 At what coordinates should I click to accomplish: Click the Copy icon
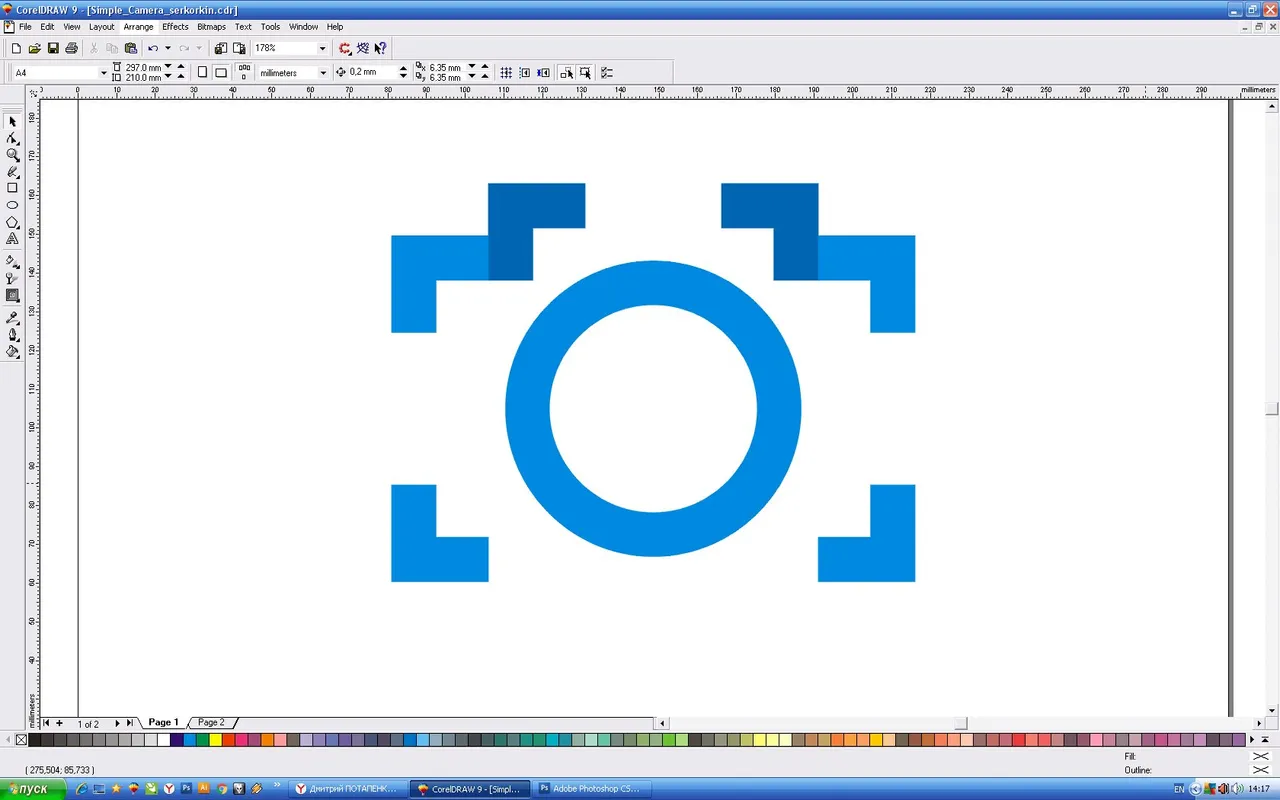tap(112, 48)
